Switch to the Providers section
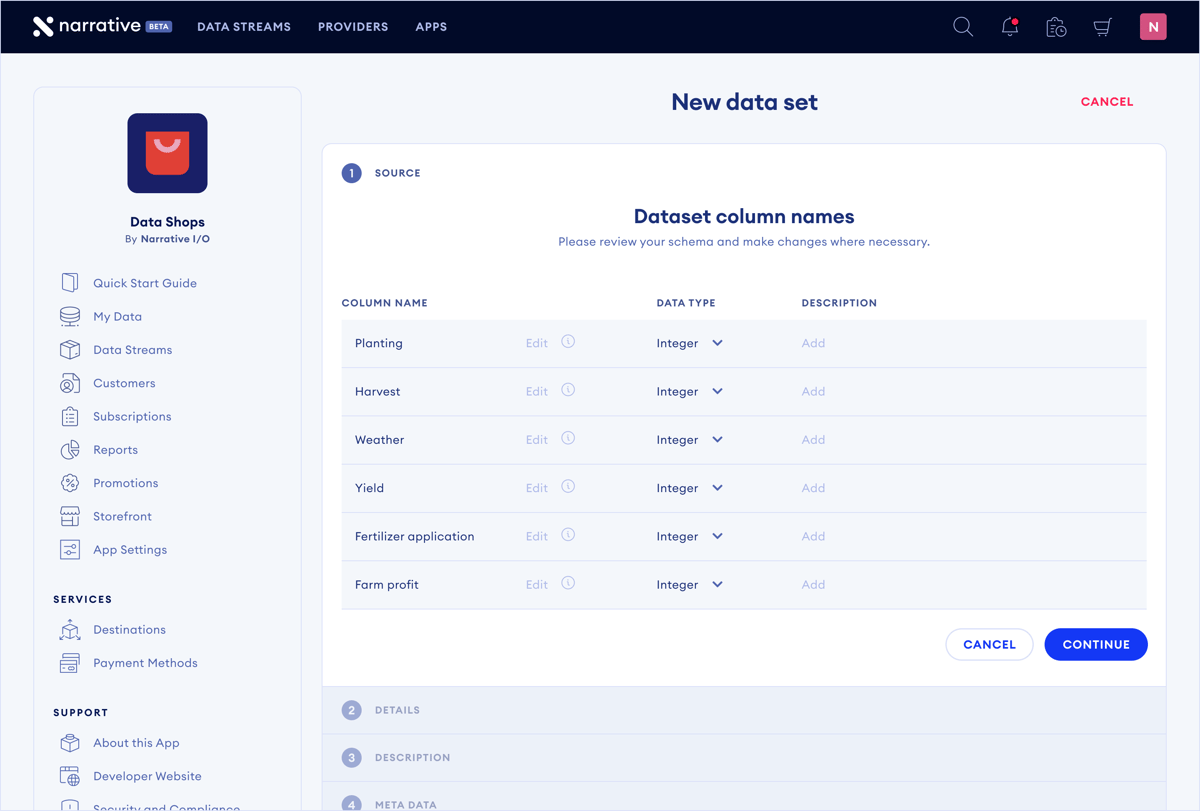The width and height of the screenshot is (1200, 811). (352, 27)
